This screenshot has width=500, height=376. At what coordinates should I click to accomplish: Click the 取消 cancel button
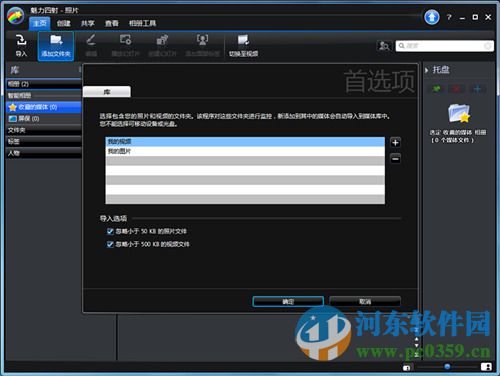point(365,302)
